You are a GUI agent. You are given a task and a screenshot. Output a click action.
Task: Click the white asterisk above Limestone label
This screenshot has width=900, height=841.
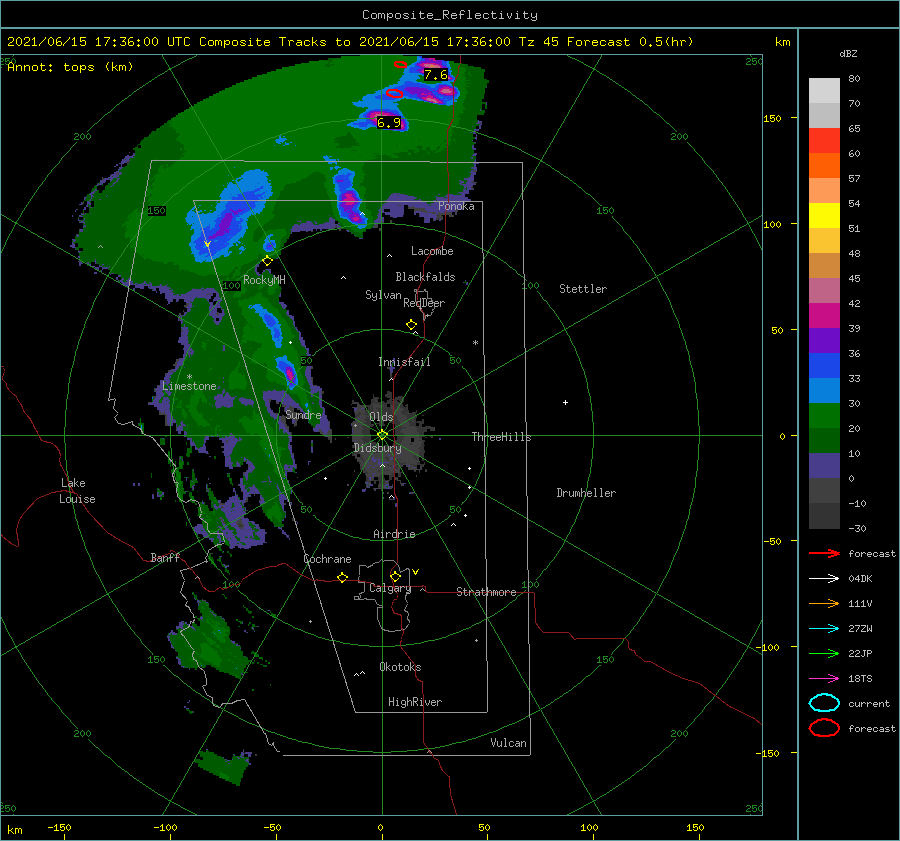[189, 377]
